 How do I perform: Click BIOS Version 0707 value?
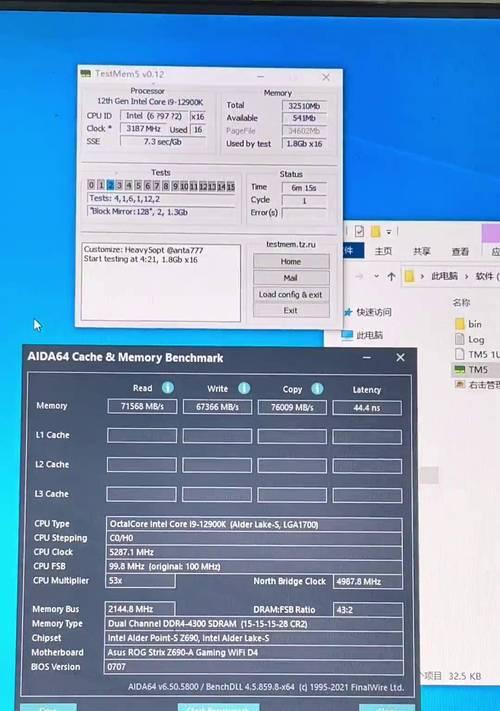point(254,667)
